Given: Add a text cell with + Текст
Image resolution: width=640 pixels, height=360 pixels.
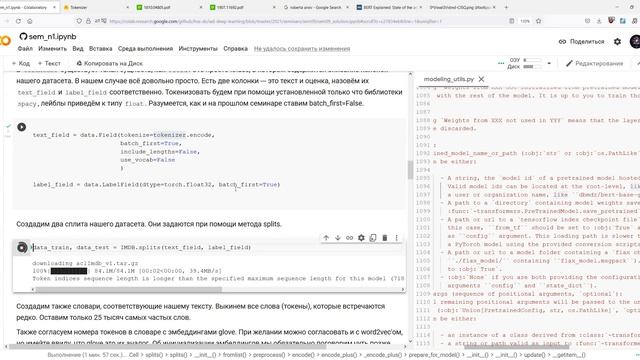Looking at the screenshot, I should click(49, 63).
